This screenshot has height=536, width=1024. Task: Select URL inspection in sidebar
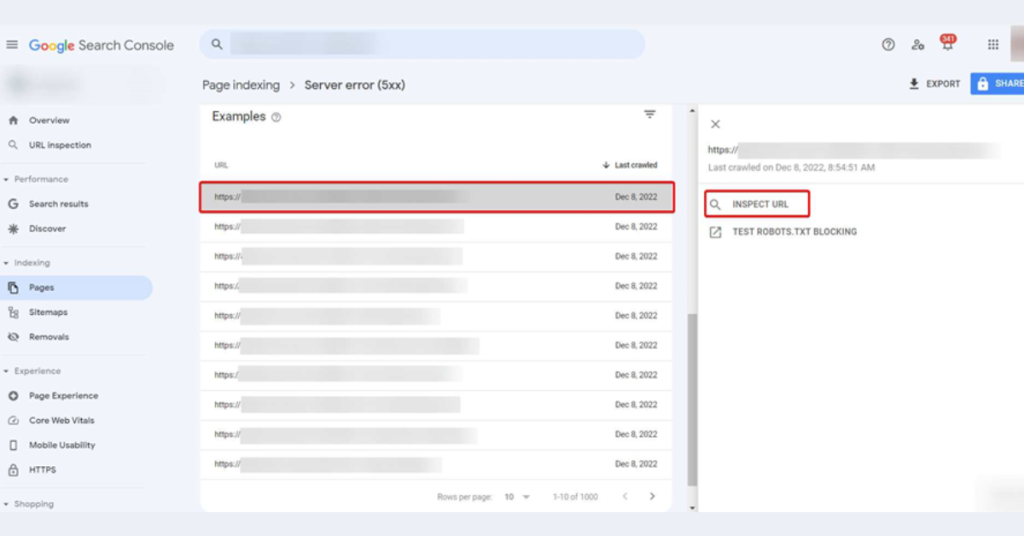tap(60, 145)
